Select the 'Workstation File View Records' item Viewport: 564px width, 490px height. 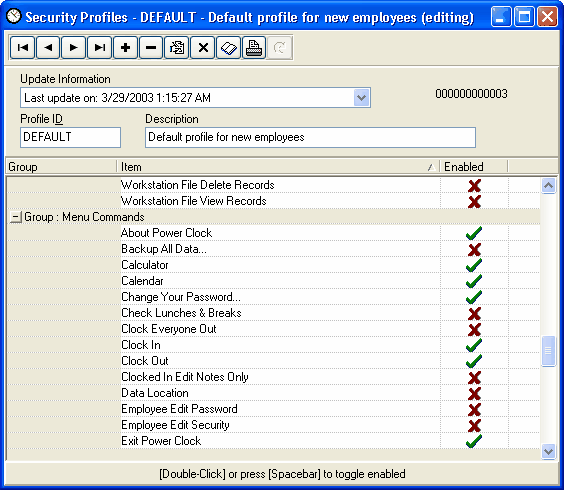194,201
